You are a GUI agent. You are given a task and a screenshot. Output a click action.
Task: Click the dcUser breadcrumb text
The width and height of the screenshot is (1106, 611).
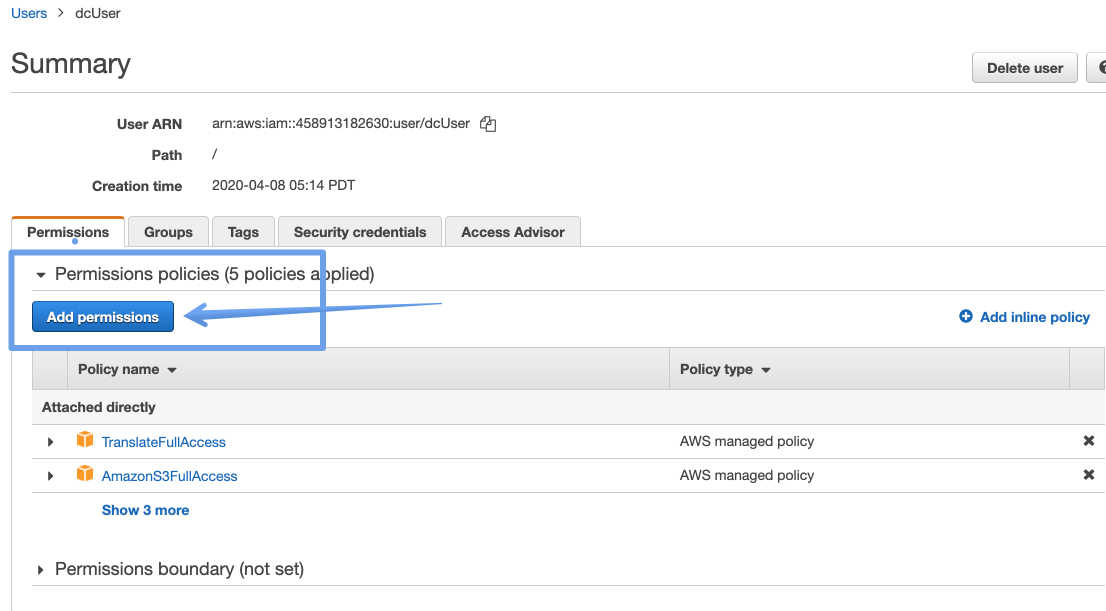point(98,13)
